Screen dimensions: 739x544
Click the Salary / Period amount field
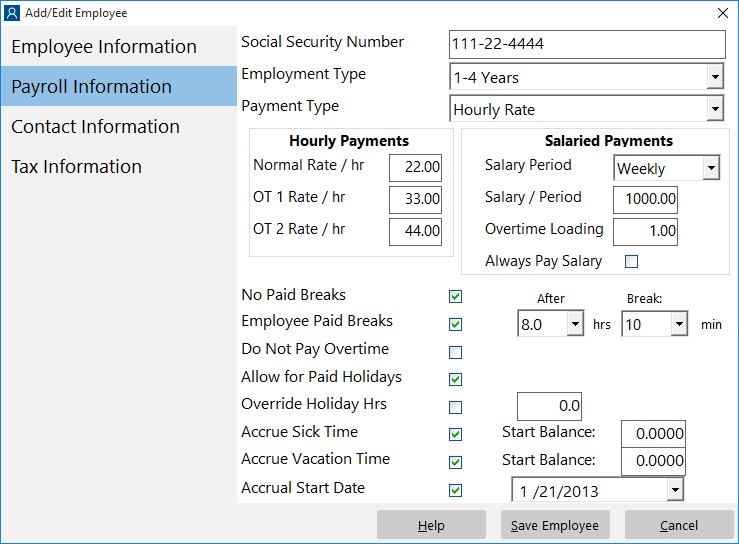coord(645,199)
